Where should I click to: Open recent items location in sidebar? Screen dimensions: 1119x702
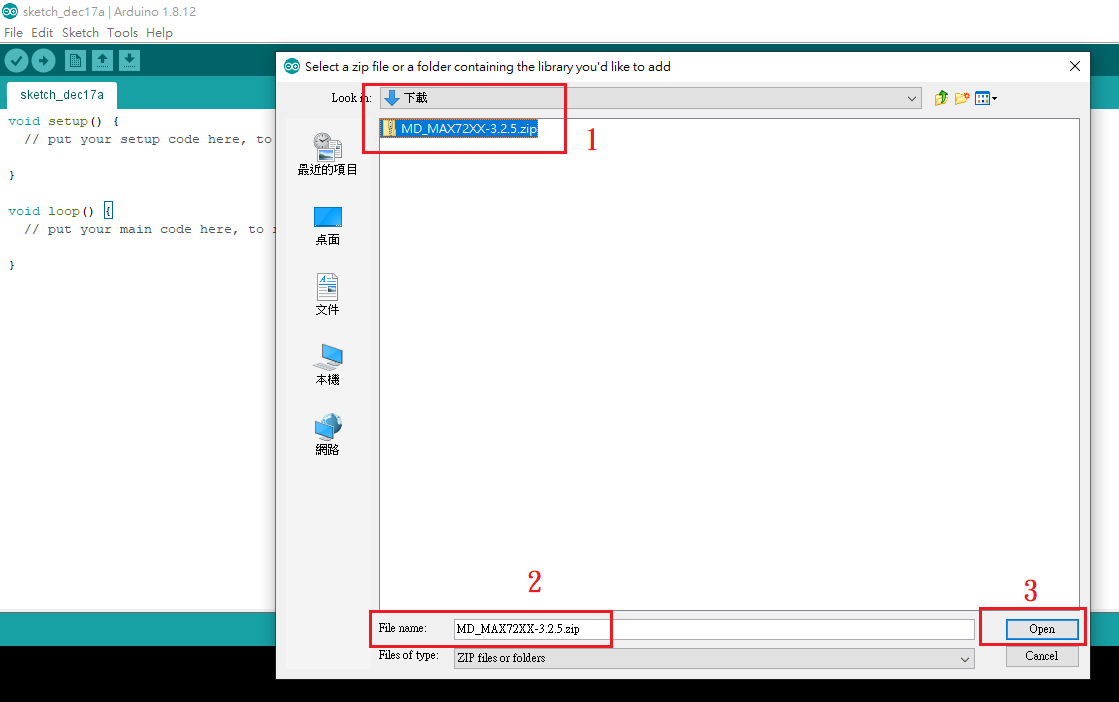point(327,155)
